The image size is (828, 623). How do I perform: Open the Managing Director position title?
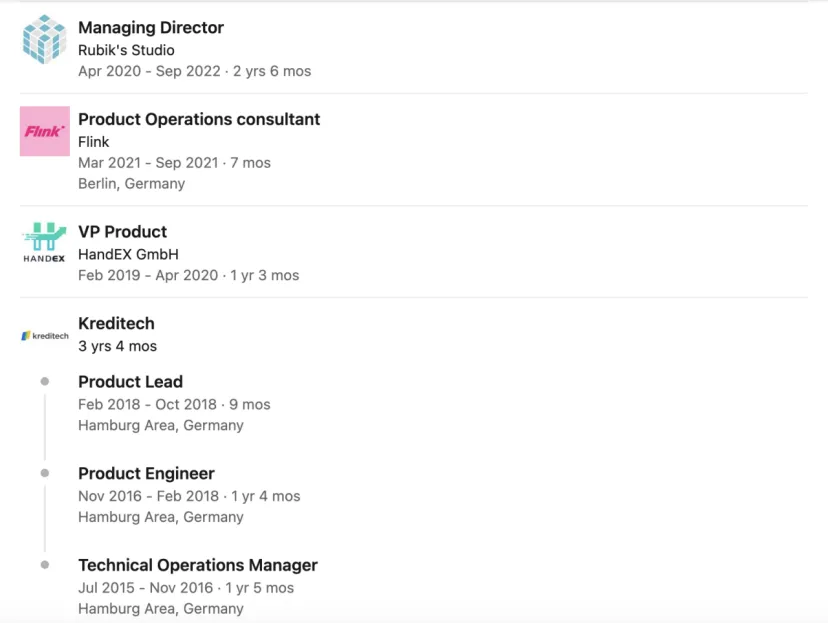click(151, 27)
